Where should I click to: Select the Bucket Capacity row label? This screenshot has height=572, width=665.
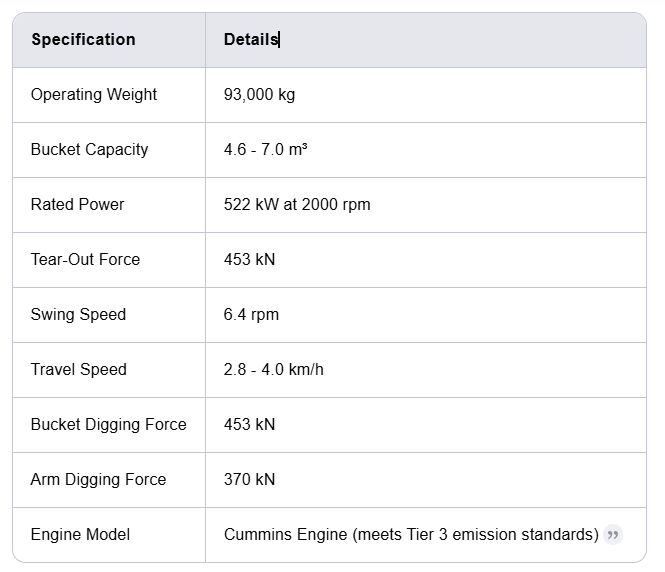point(89,149)
